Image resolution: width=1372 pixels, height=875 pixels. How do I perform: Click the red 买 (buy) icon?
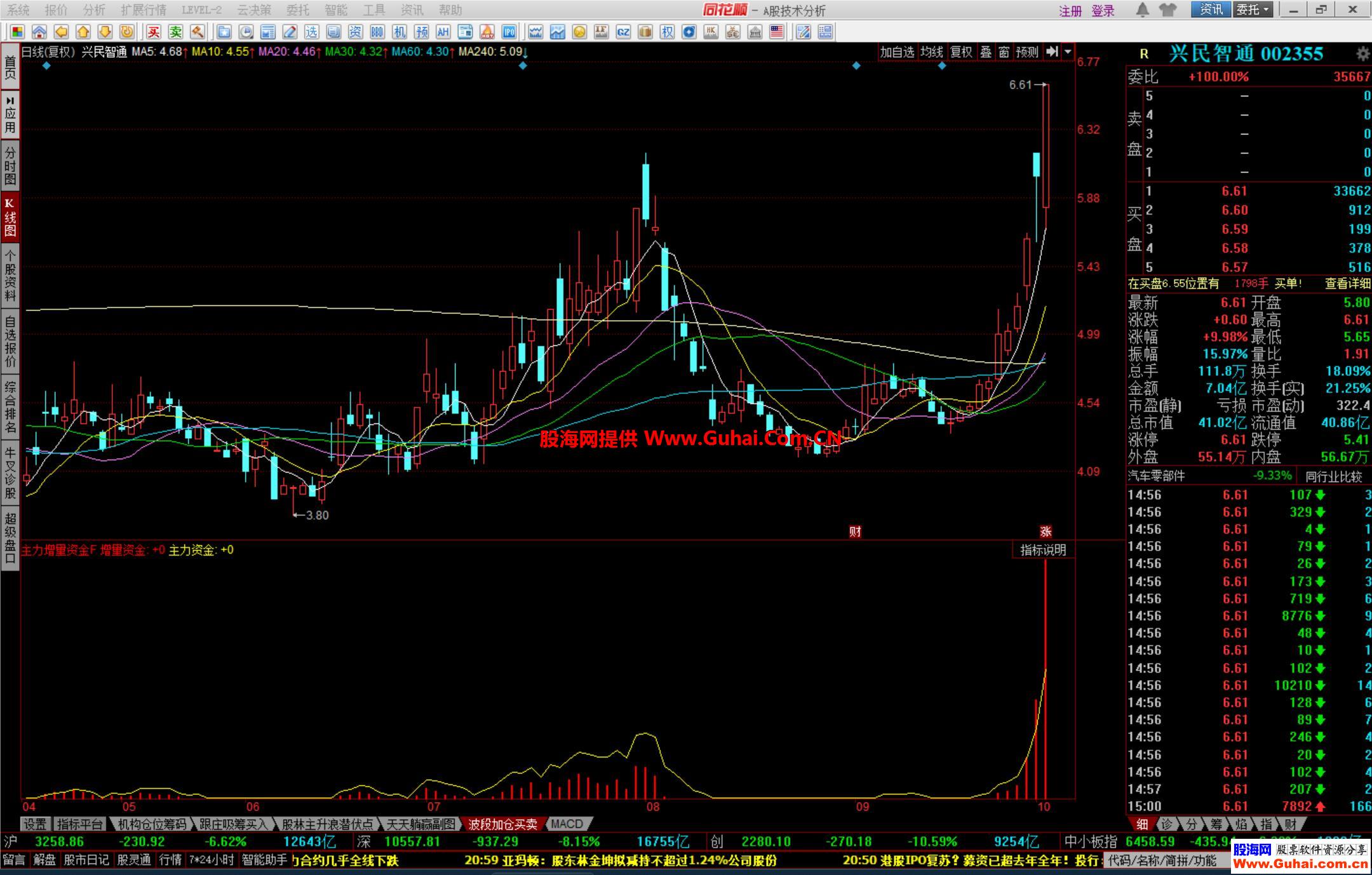pyautogui.click(x=153, y=32)
